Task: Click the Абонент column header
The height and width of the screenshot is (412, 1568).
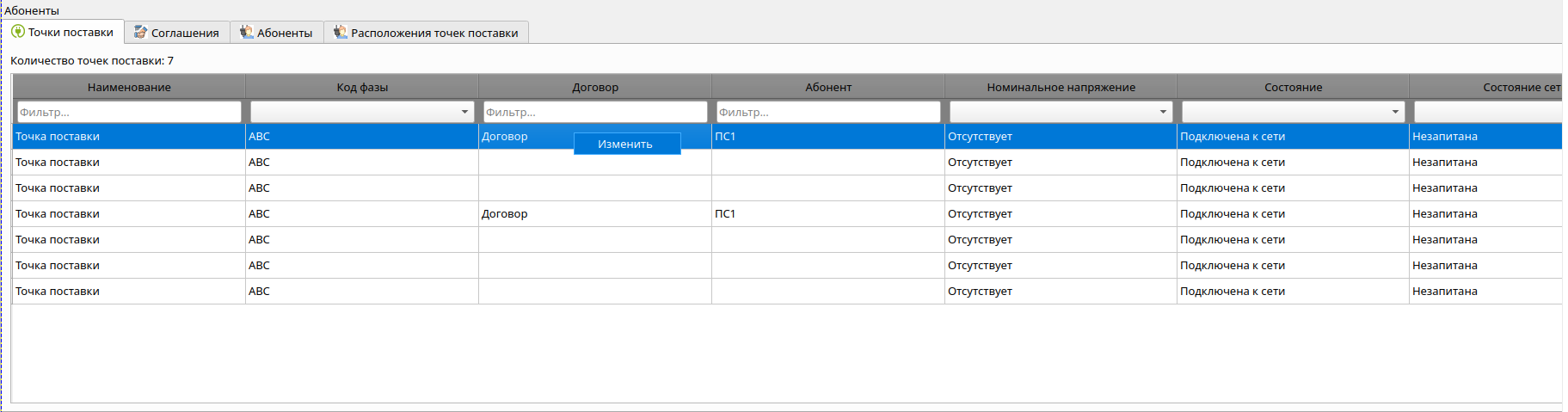Action: (827, 87)
